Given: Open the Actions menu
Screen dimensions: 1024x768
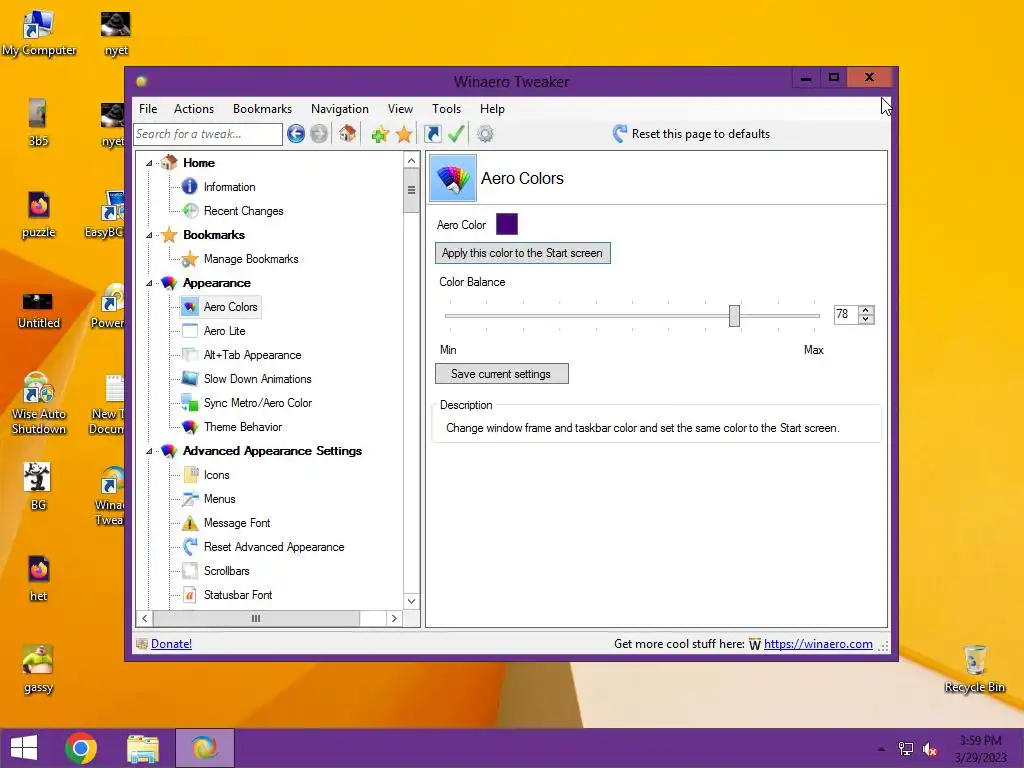Looking at the screenshot, I should tap(194, 109).
